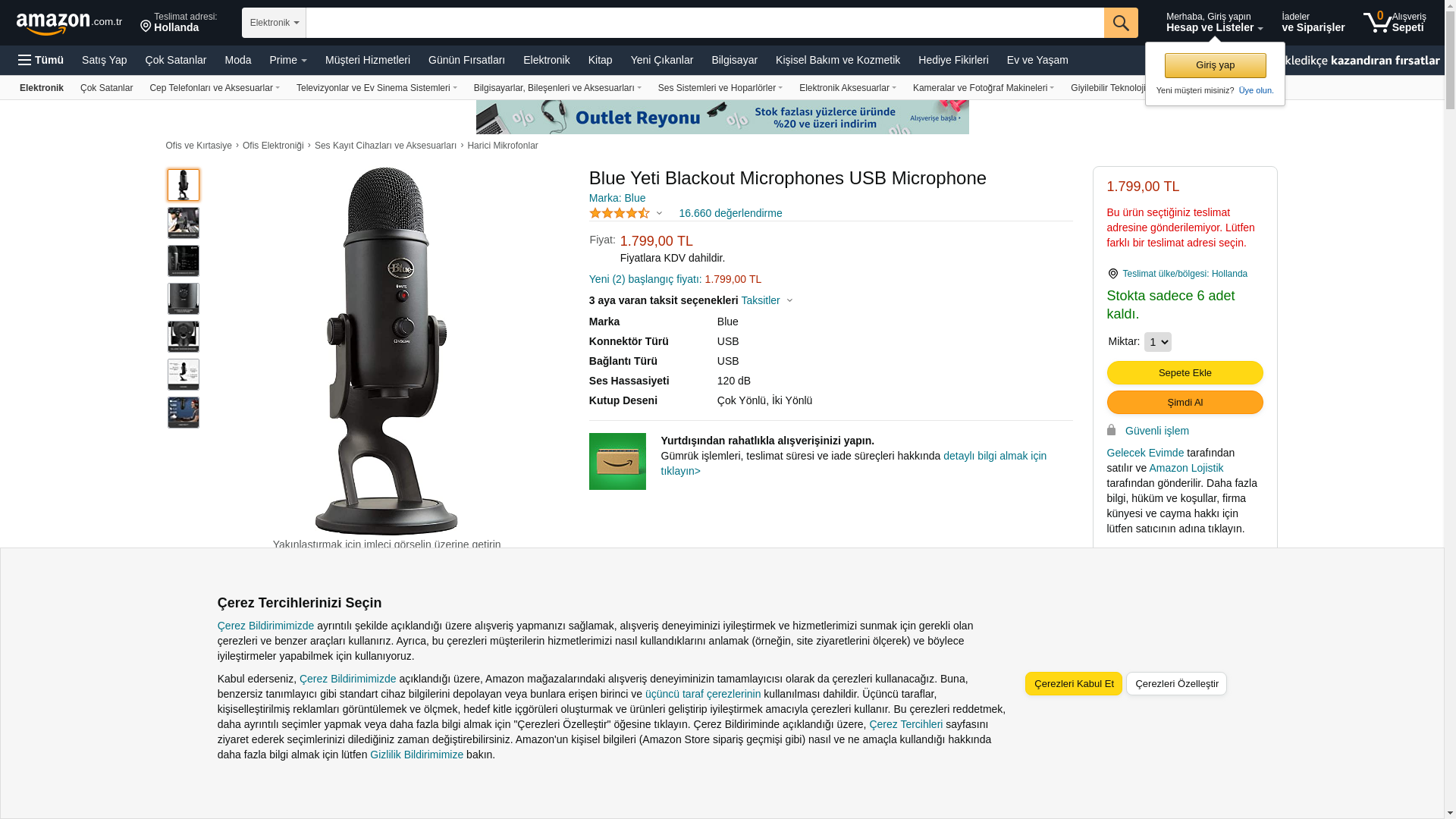Click into the search input field
This screenshot has height=819, width=1456.
click(x=704, y=23)
